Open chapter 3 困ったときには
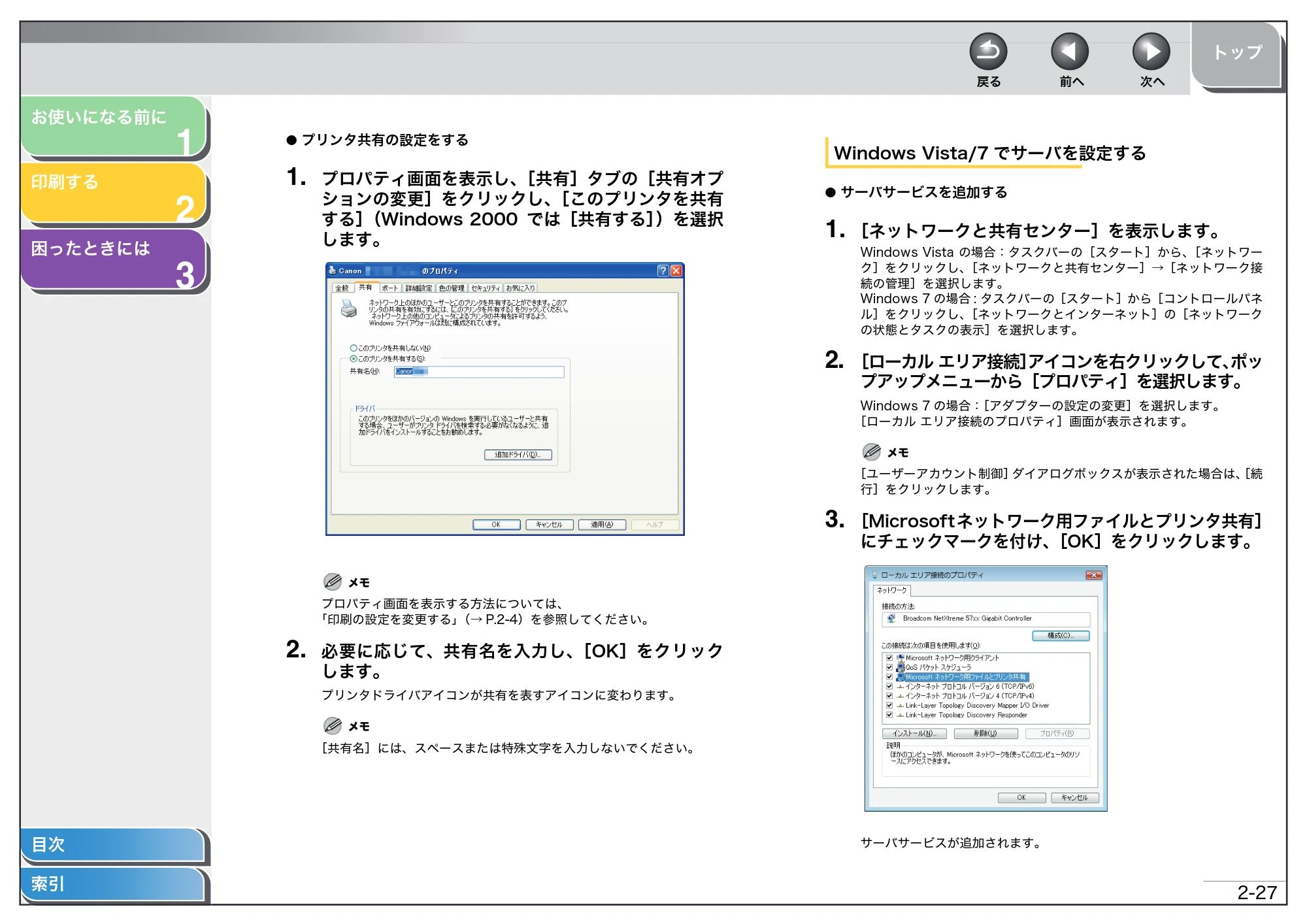The height and width of the screenshot is (924, 1307). (114, 259)
